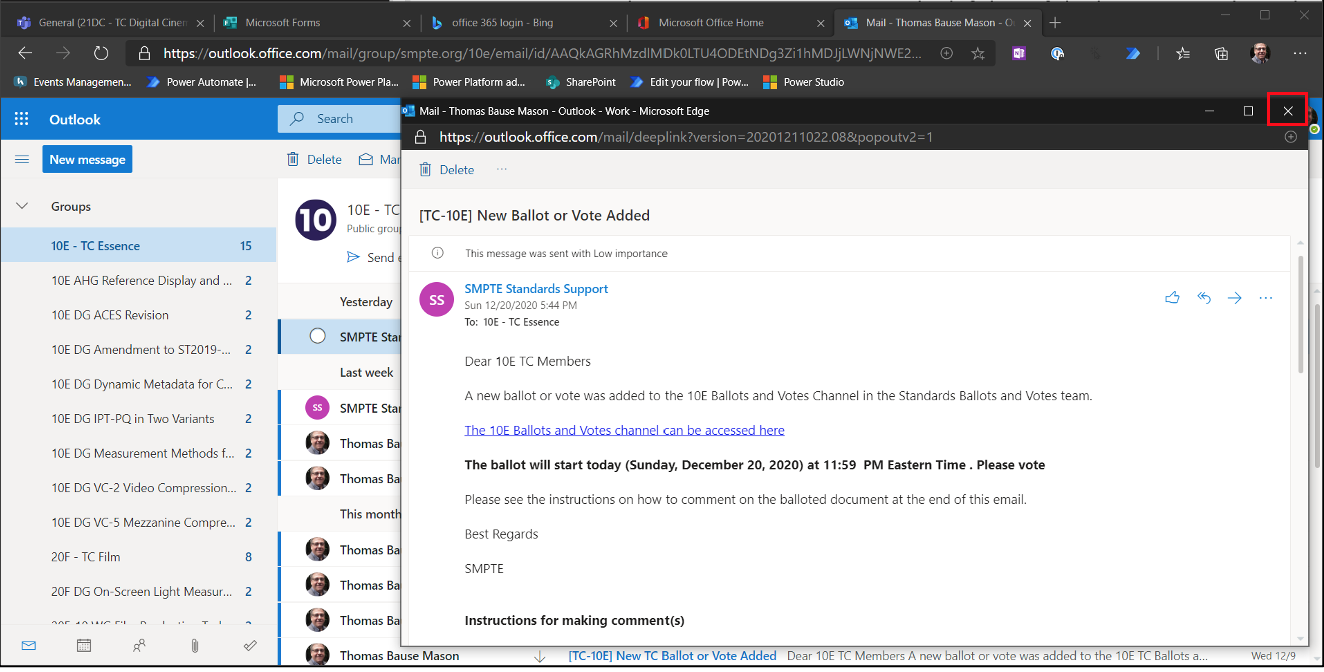Open To Do via the checkmark icon

click(251, 645)
